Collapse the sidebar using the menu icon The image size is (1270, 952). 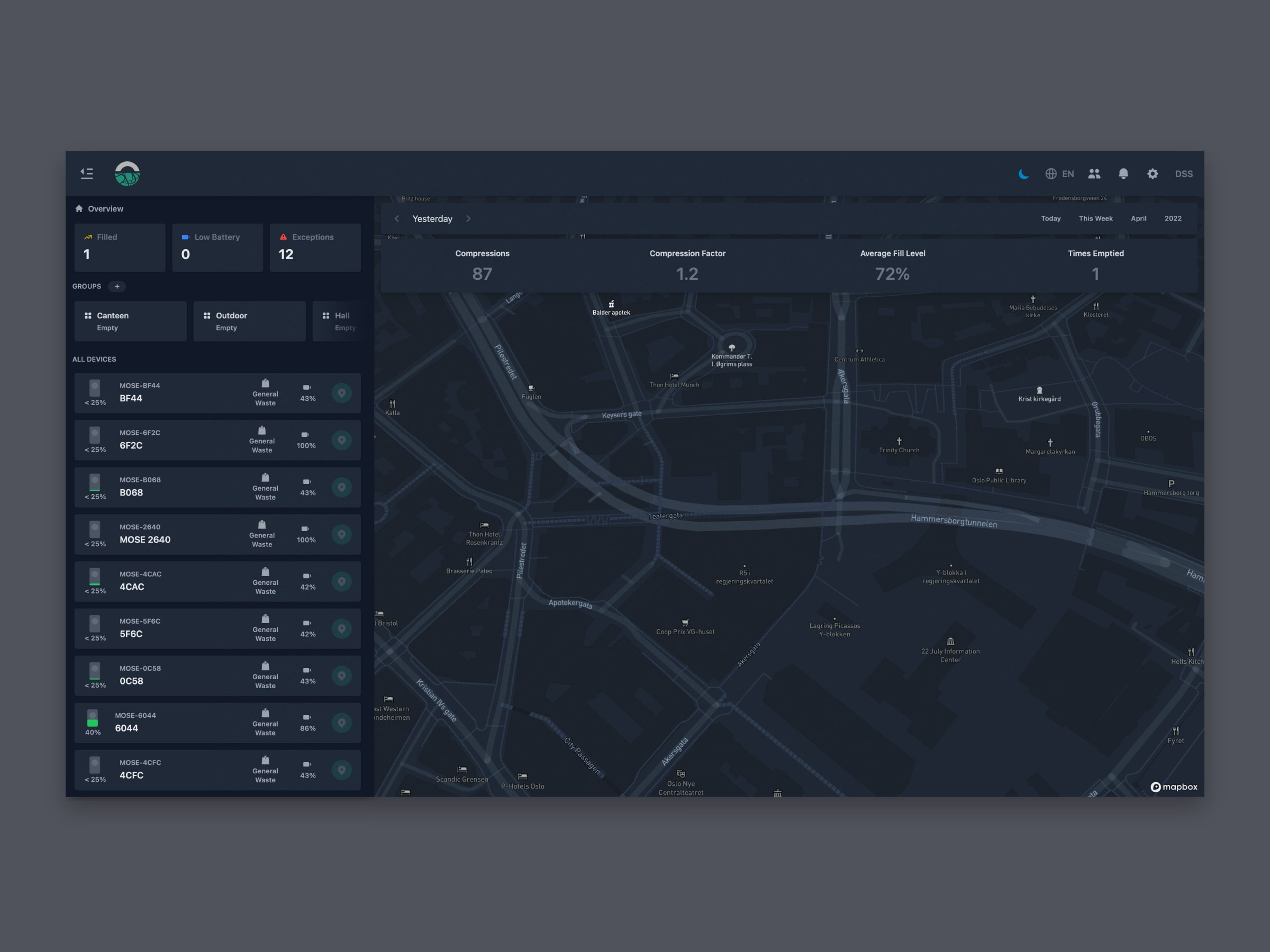tap(87, 173)
